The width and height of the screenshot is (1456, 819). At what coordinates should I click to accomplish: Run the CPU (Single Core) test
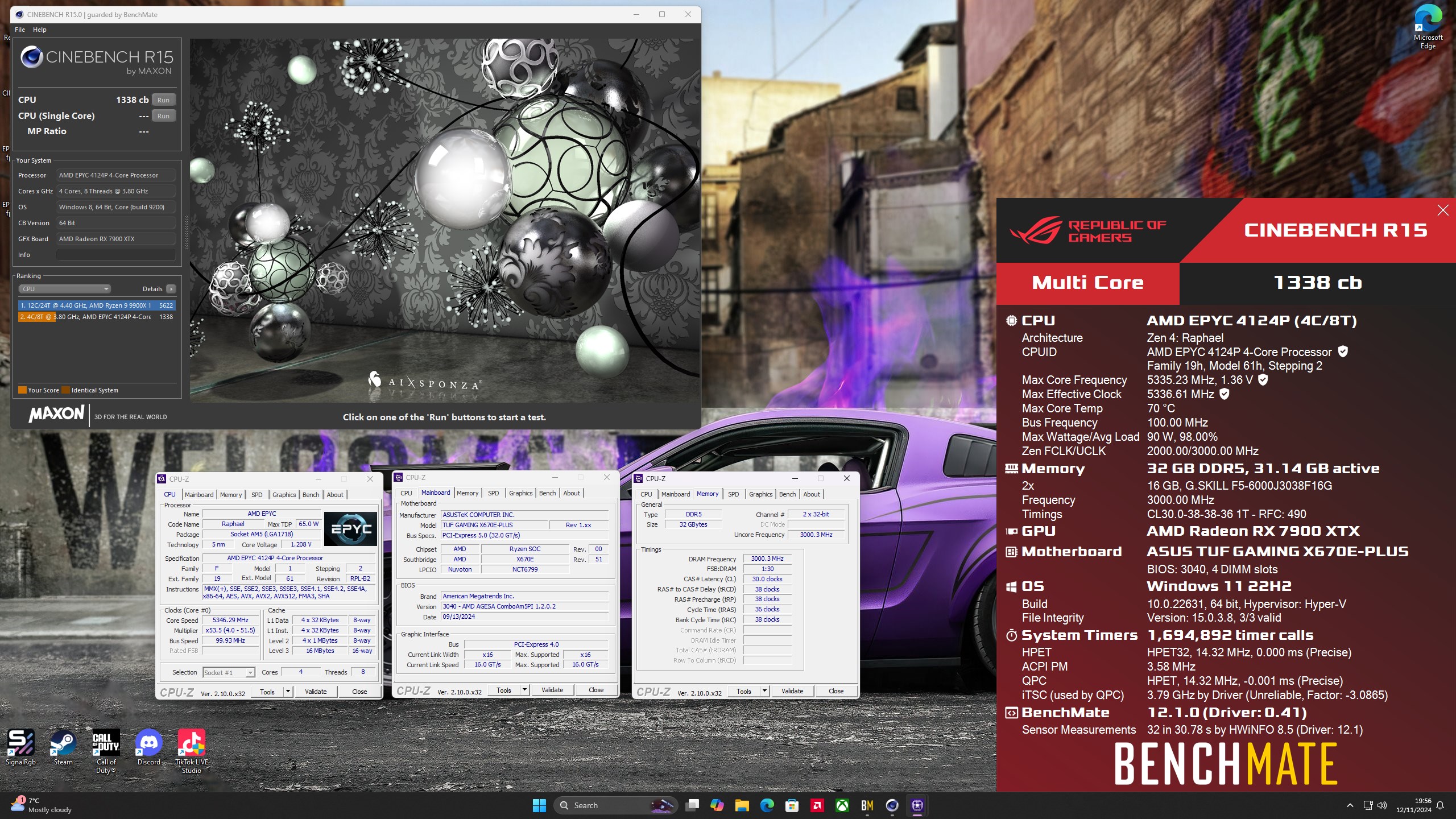163,116
